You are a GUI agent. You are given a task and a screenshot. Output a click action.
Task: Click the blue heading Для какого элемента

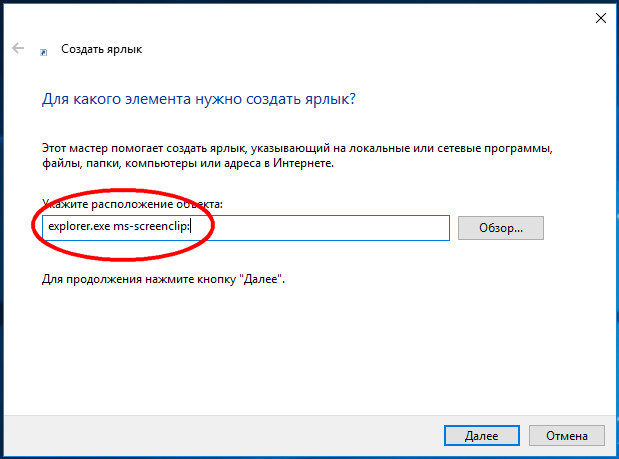tap(199, 99)
